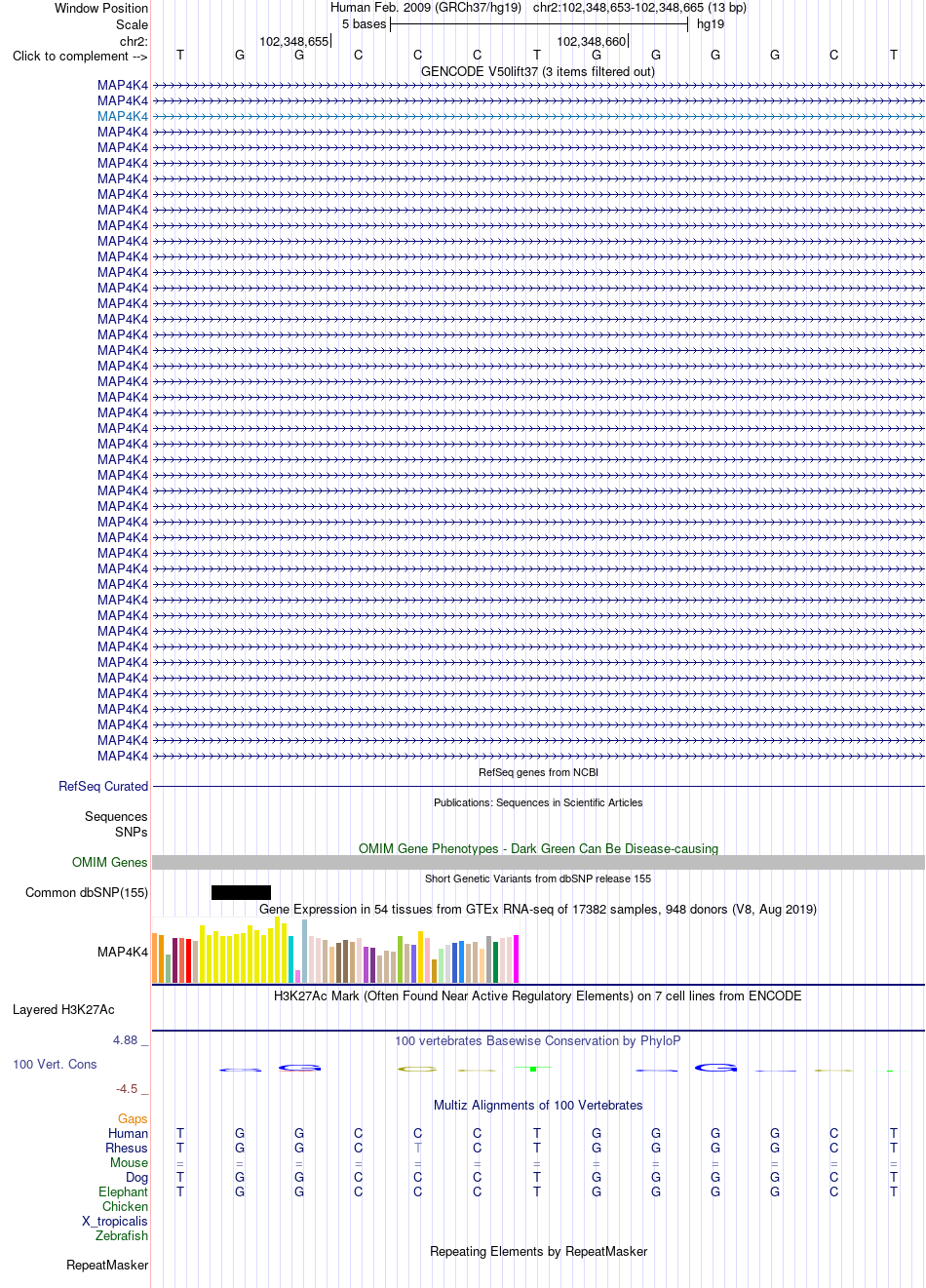Open 'Multiz Alignments of 100 Vertebrates' title
This screenshot has height=1288, width=926.
pyautogui.click(x=538, y=1105)
